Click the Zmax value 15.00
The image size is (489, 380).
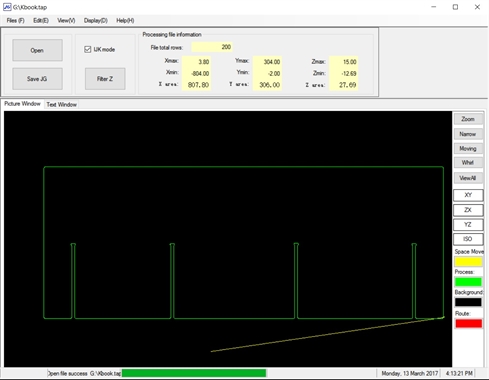(344, 62)
